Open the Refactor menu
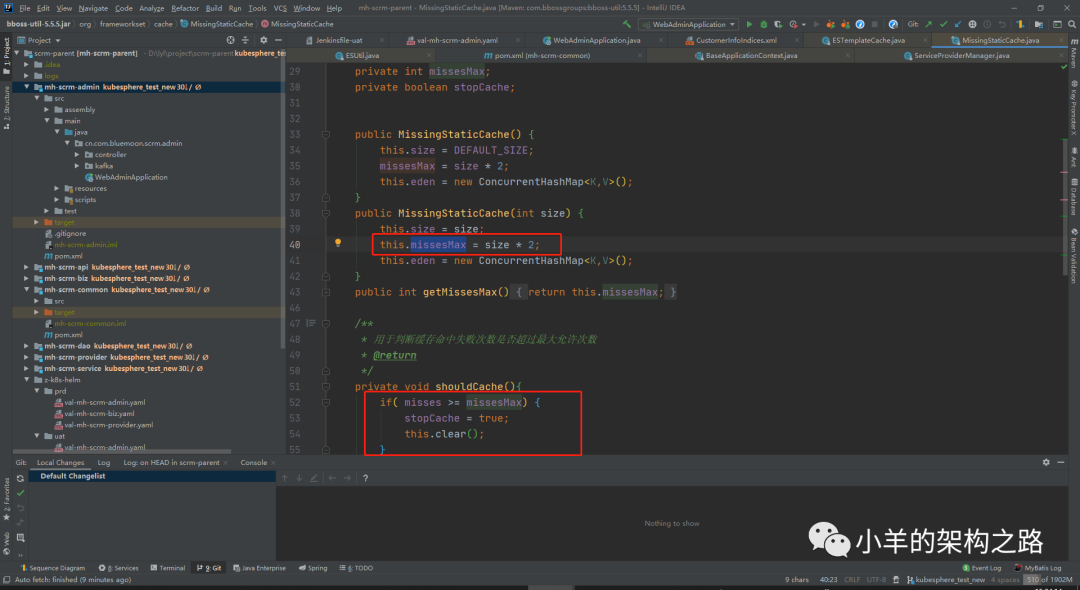The height and width of the screenshot is (590, 1080). [x=185, y=8]
